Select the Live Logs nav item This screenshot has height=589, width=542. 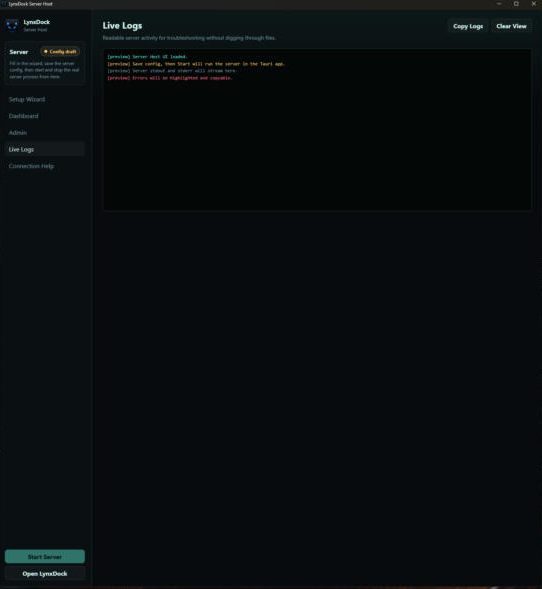click(x=45, y=150)
